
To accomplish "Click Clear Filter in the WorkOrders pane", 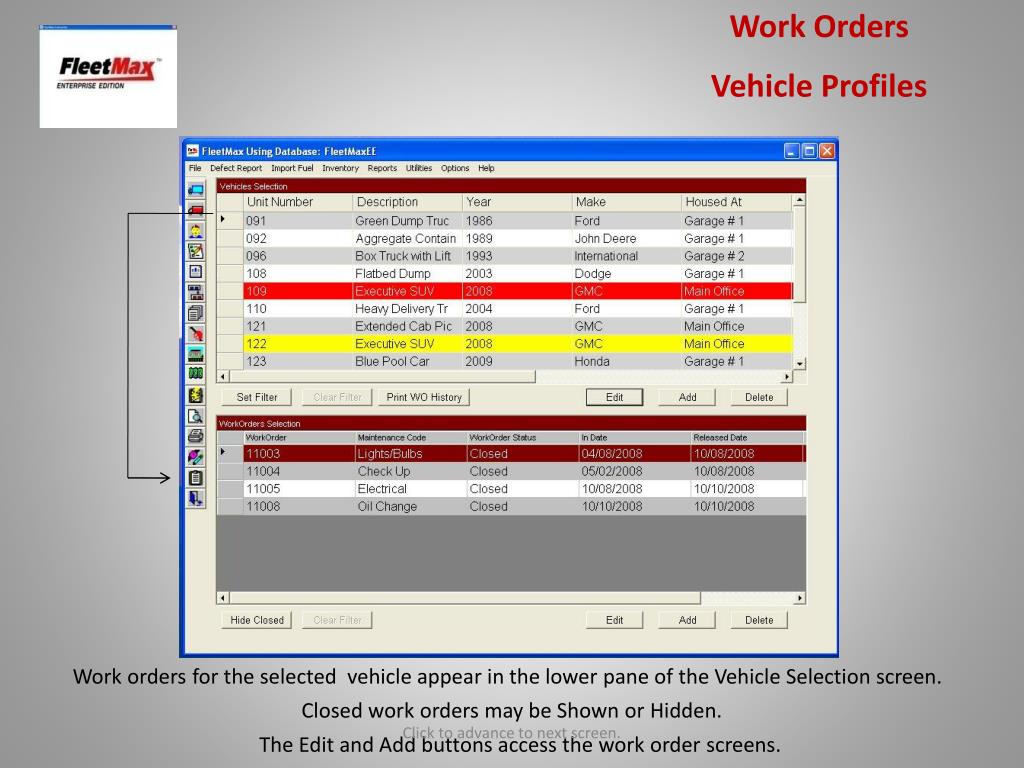I will 337,620.
